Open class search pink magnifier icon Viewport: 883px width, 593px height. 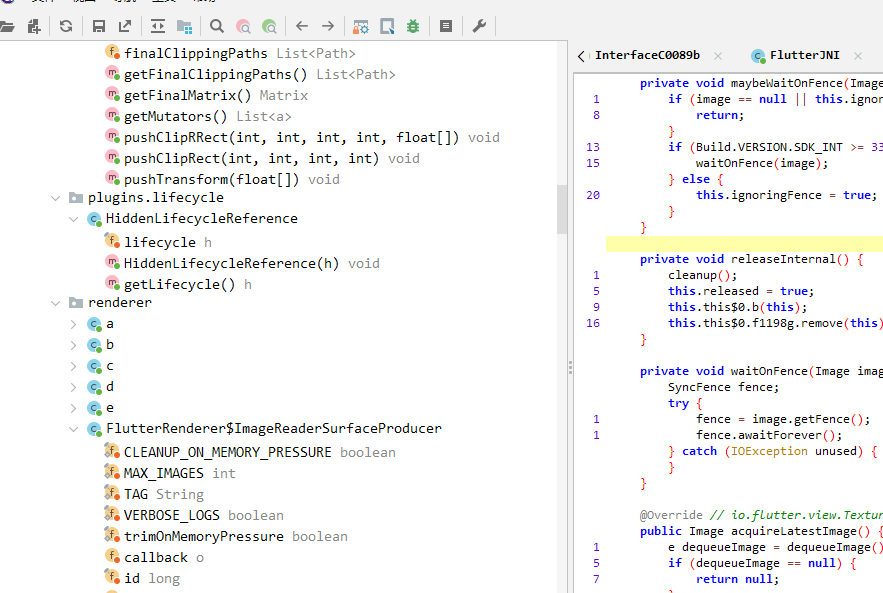coord(243,26)
